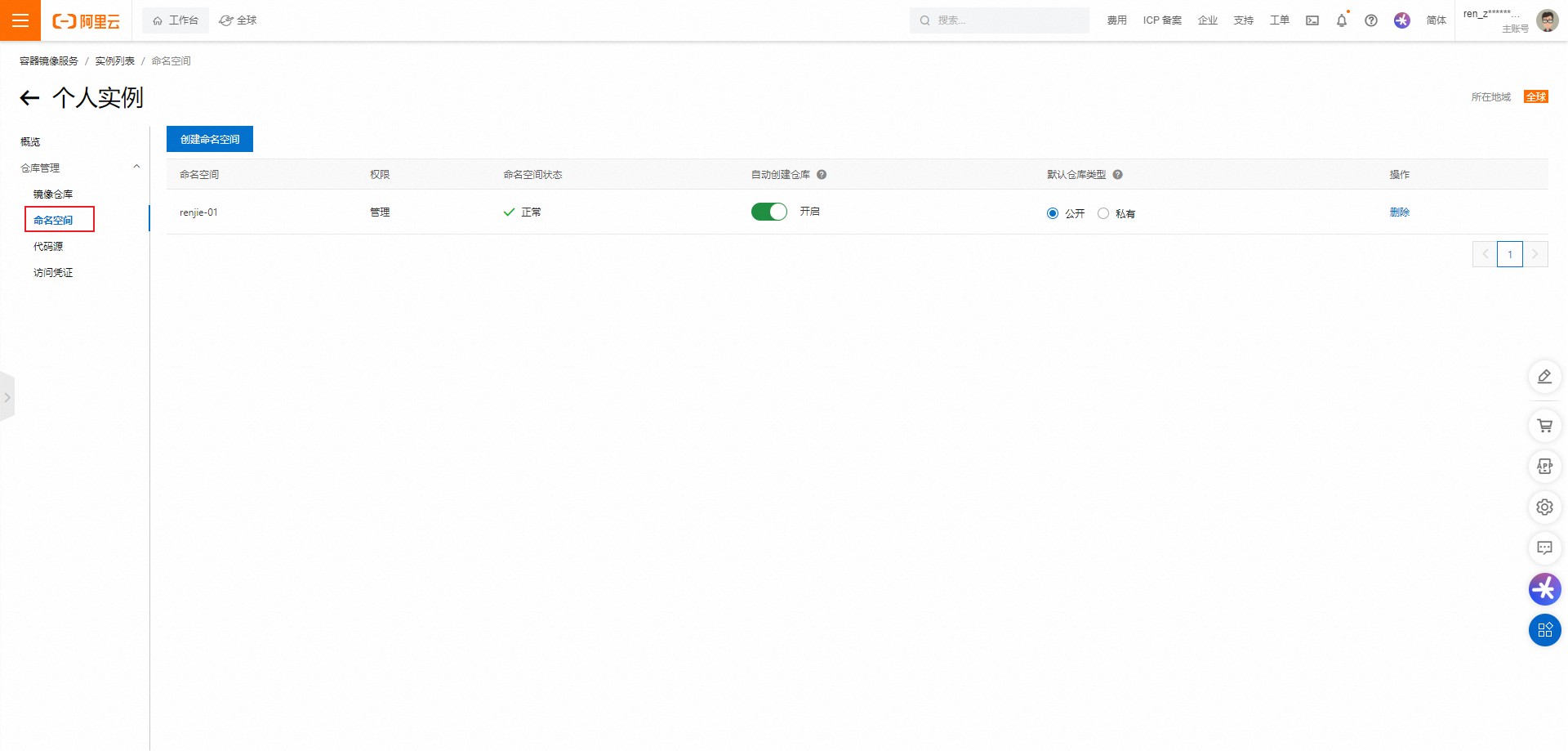
Task: Open the hamburger main menu
Action: (20, 20)
